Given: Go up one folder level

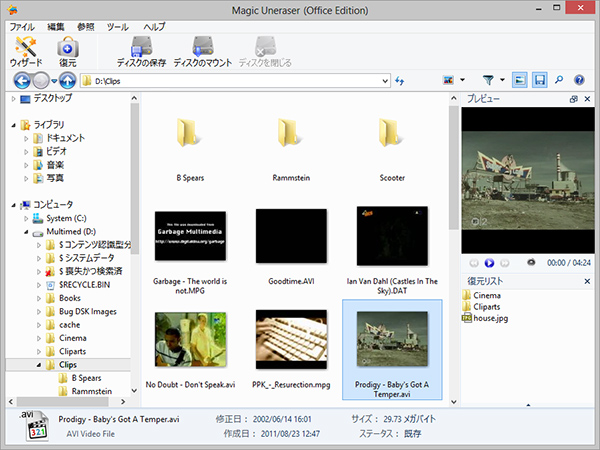Looking at the screenshot, I should 67,81.
